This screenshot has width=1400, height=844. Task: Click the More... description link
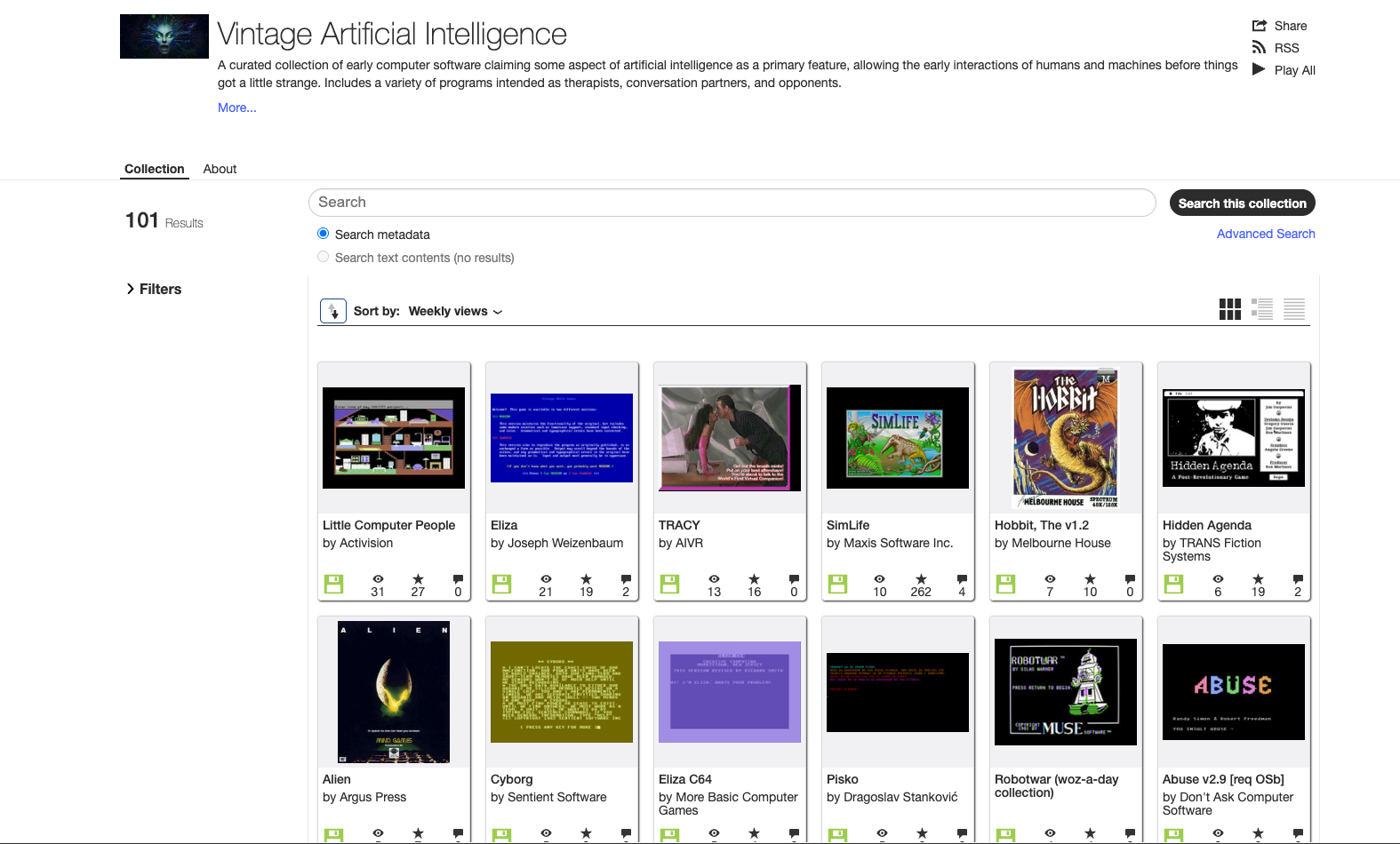point(237,107)
